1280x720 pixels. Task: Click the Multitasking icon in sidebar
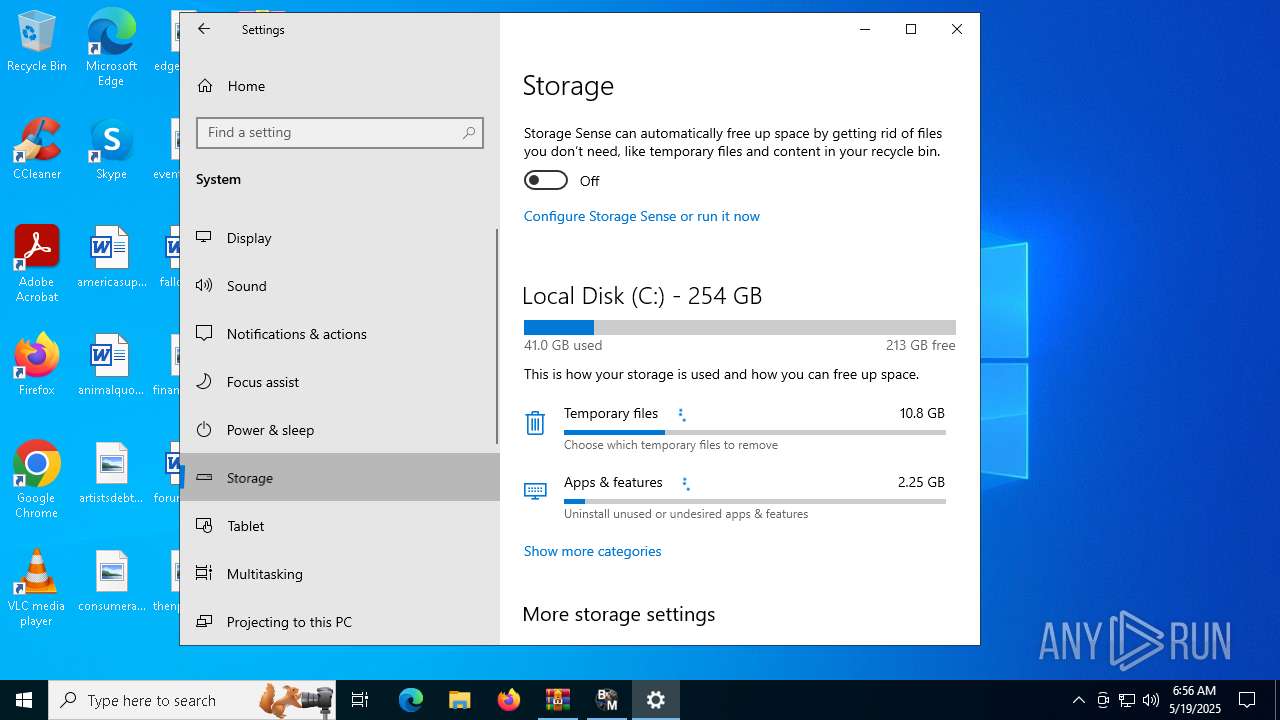[x=204, y=573]
